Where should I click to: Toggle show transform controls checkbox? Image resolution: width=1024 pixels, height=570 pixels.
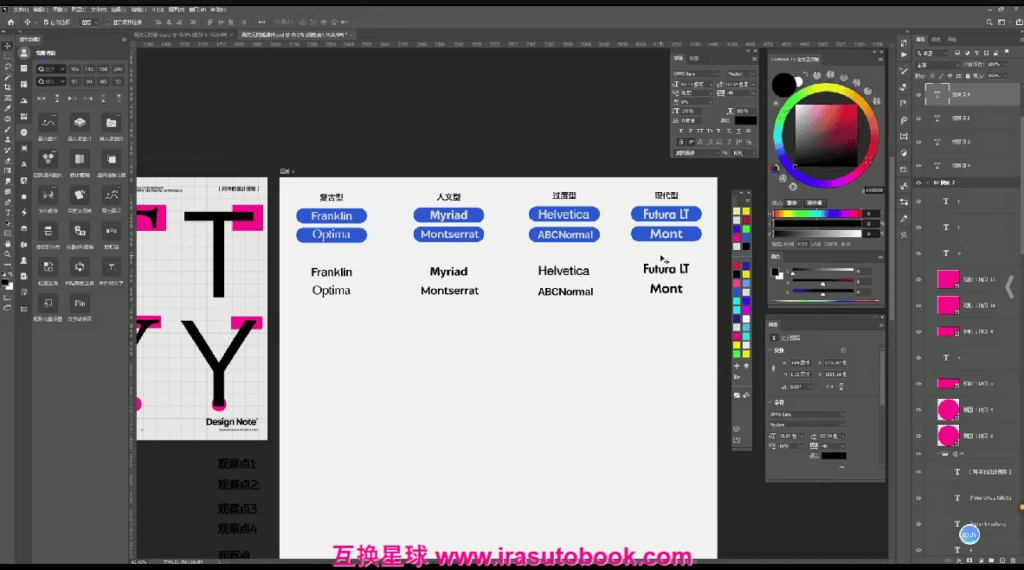109,22
